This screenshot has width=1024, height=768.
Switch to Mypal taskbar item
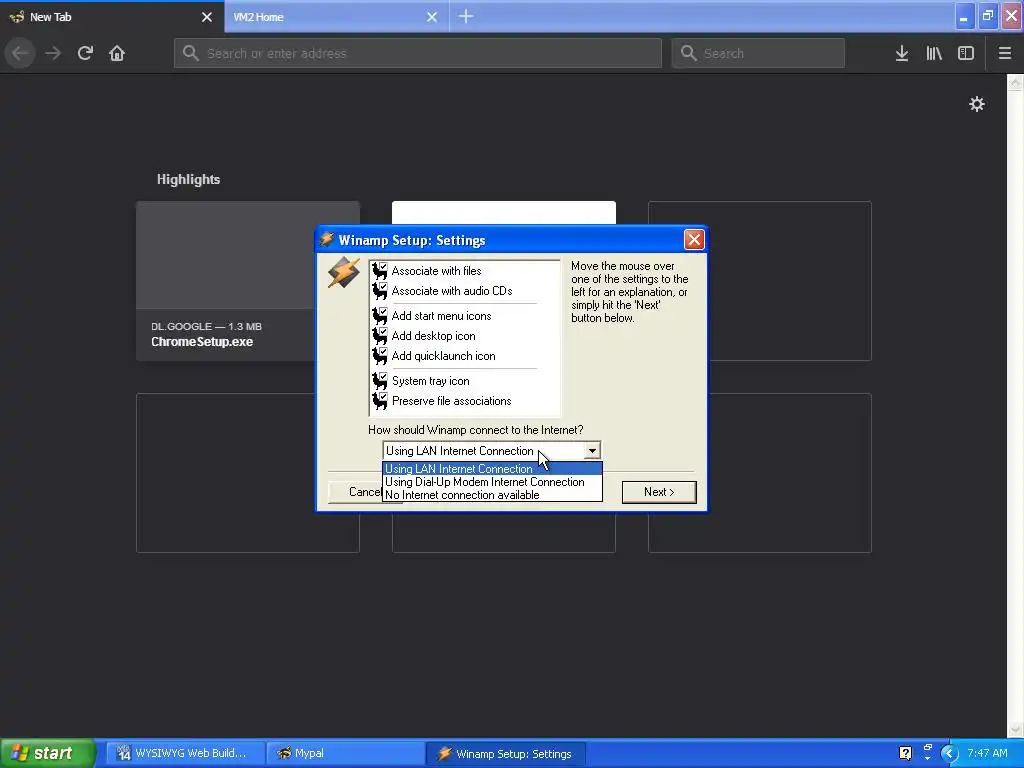(345, 753)
